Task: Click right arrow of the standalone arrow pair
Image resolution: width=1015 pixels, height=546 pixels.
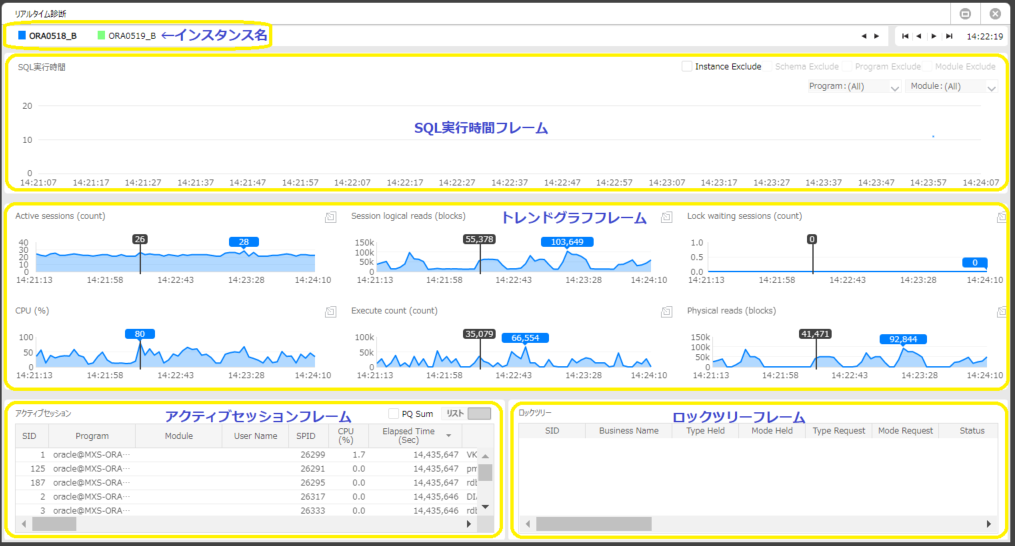Action: 876,36
